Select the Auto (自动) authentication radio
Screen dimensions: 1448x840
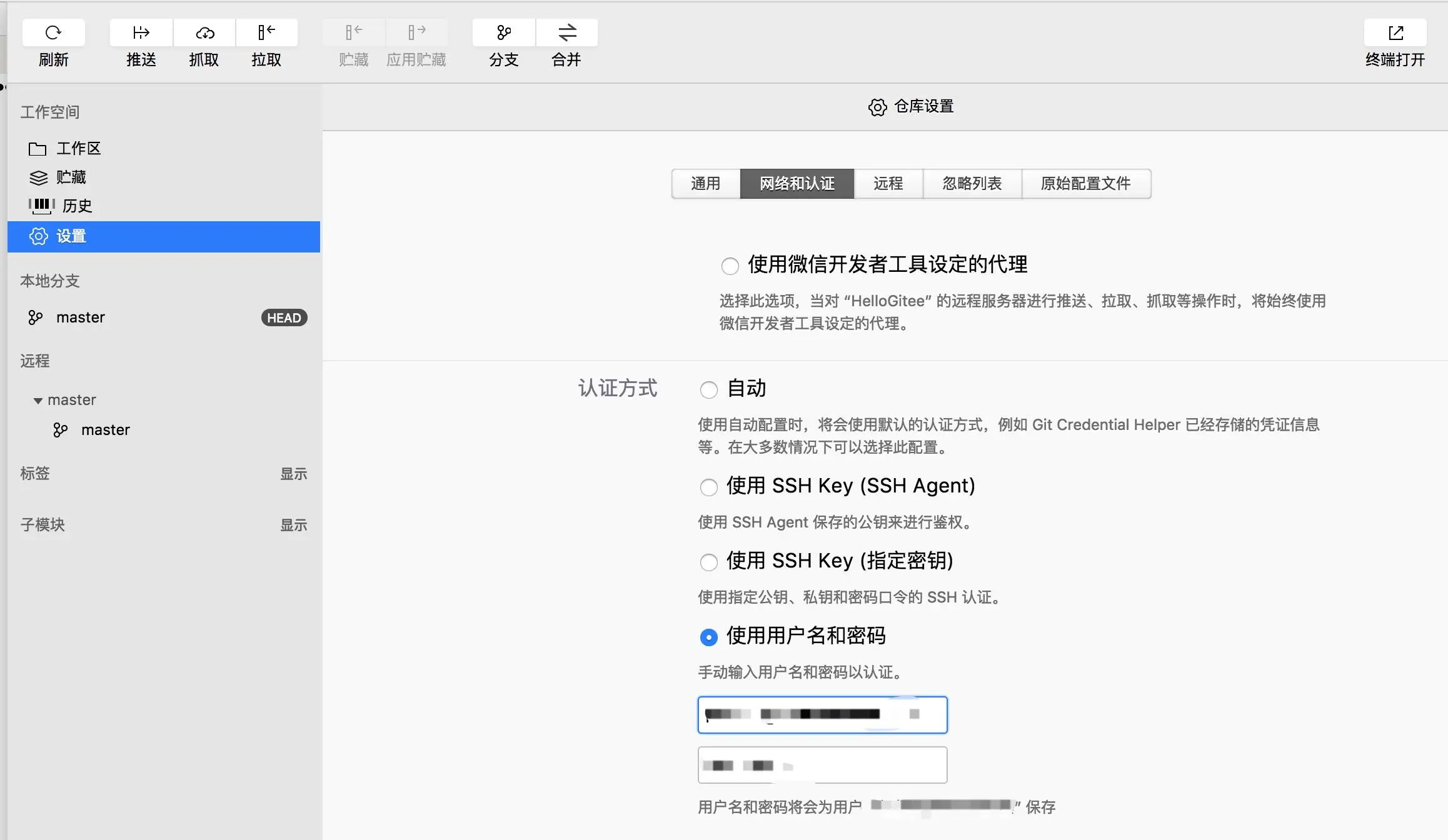click(x=708, y=390)
